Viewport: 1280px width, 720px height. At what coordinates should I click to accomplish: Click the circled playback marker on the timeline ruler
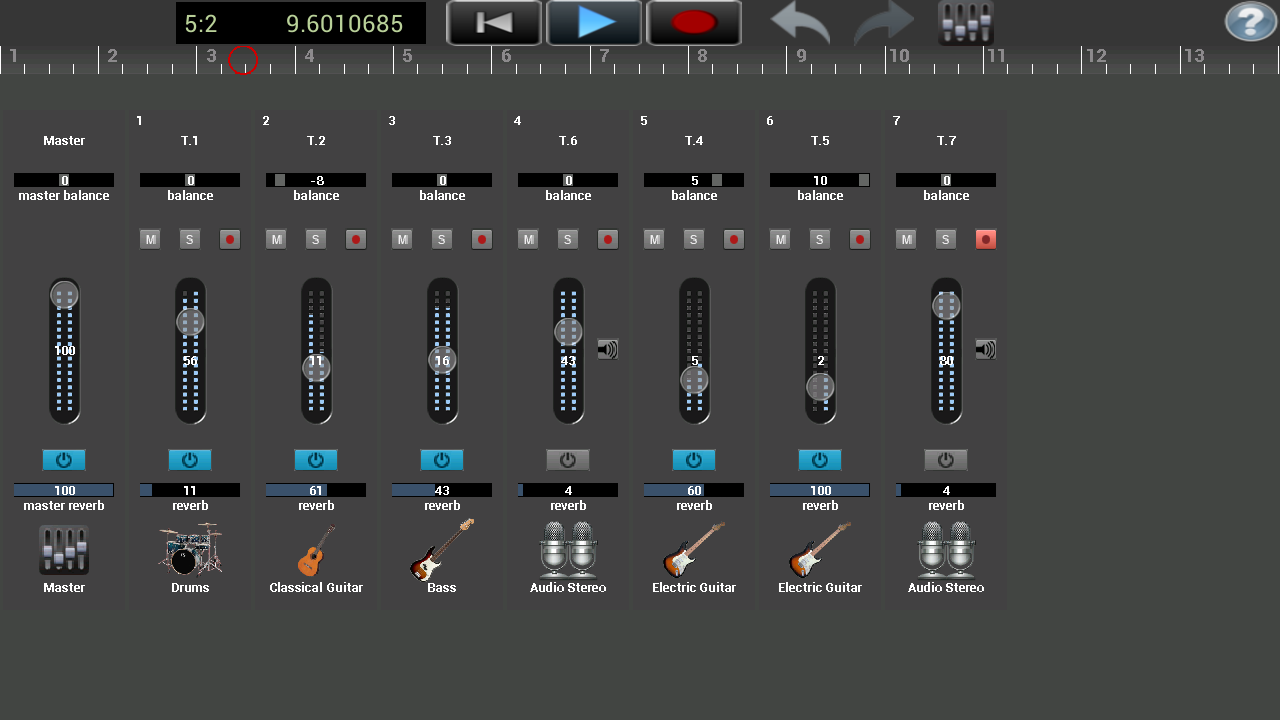pyautogui.click(x=244, y=61)
